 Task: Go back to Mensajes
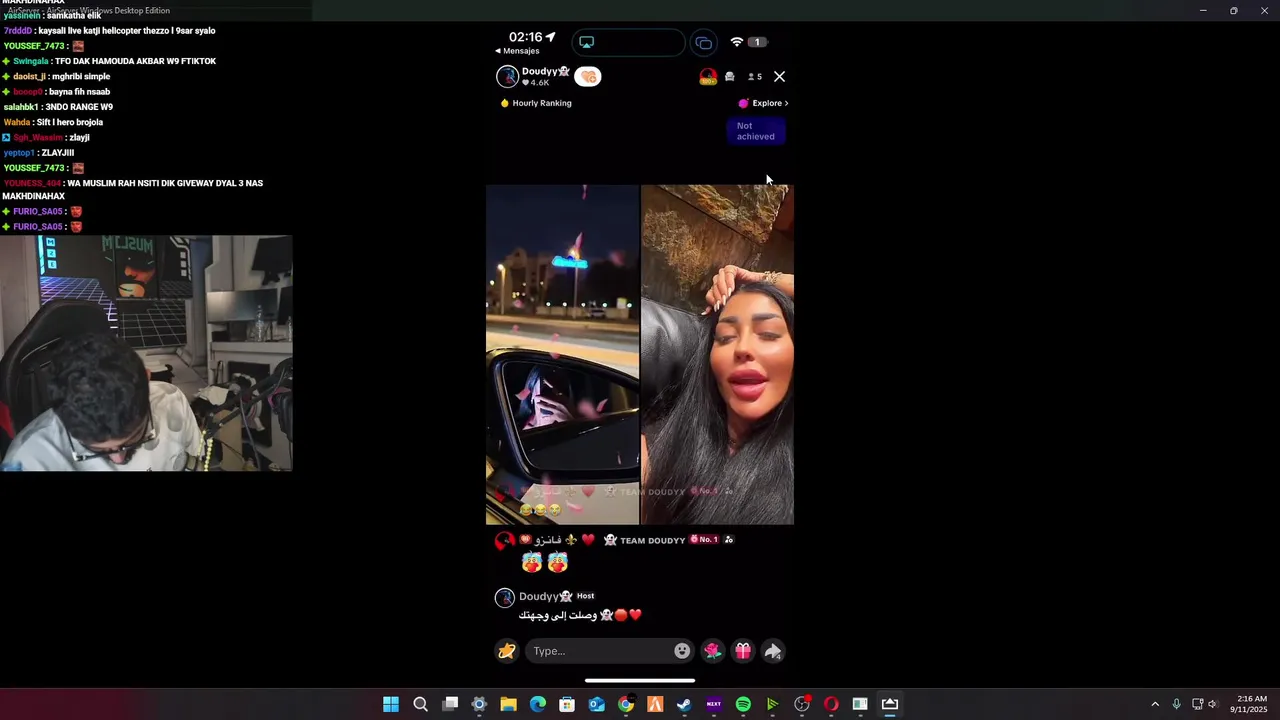pyautogui.click(x=517, y=51)
